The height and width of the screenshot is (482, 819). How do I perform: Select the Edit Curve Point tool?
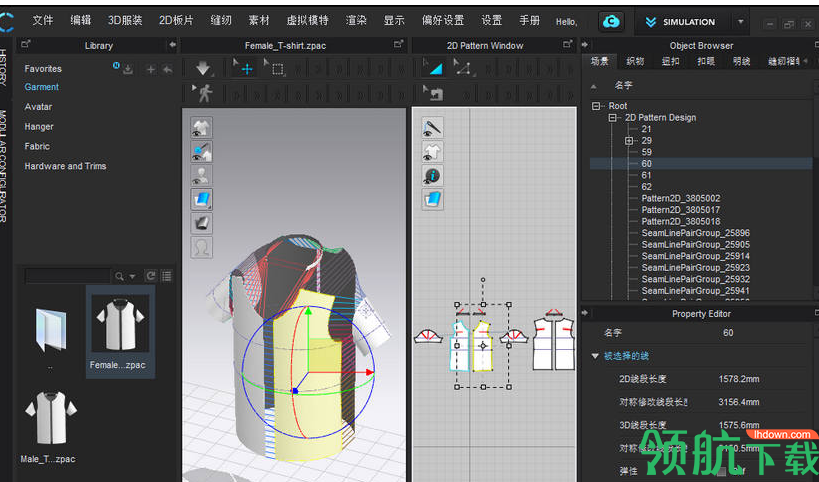point(464,68)
